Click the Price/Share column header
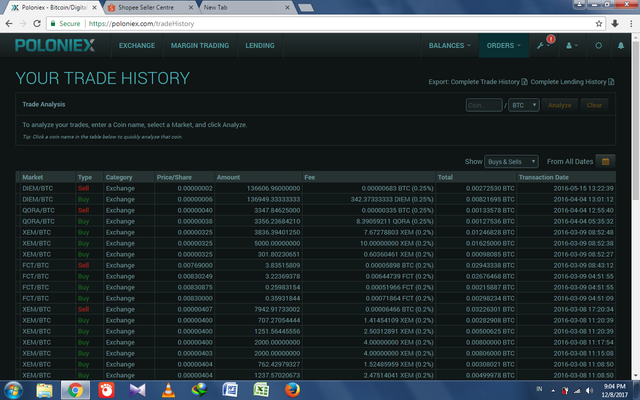Viewport: 640px width, 400px height. coord(174,177)
